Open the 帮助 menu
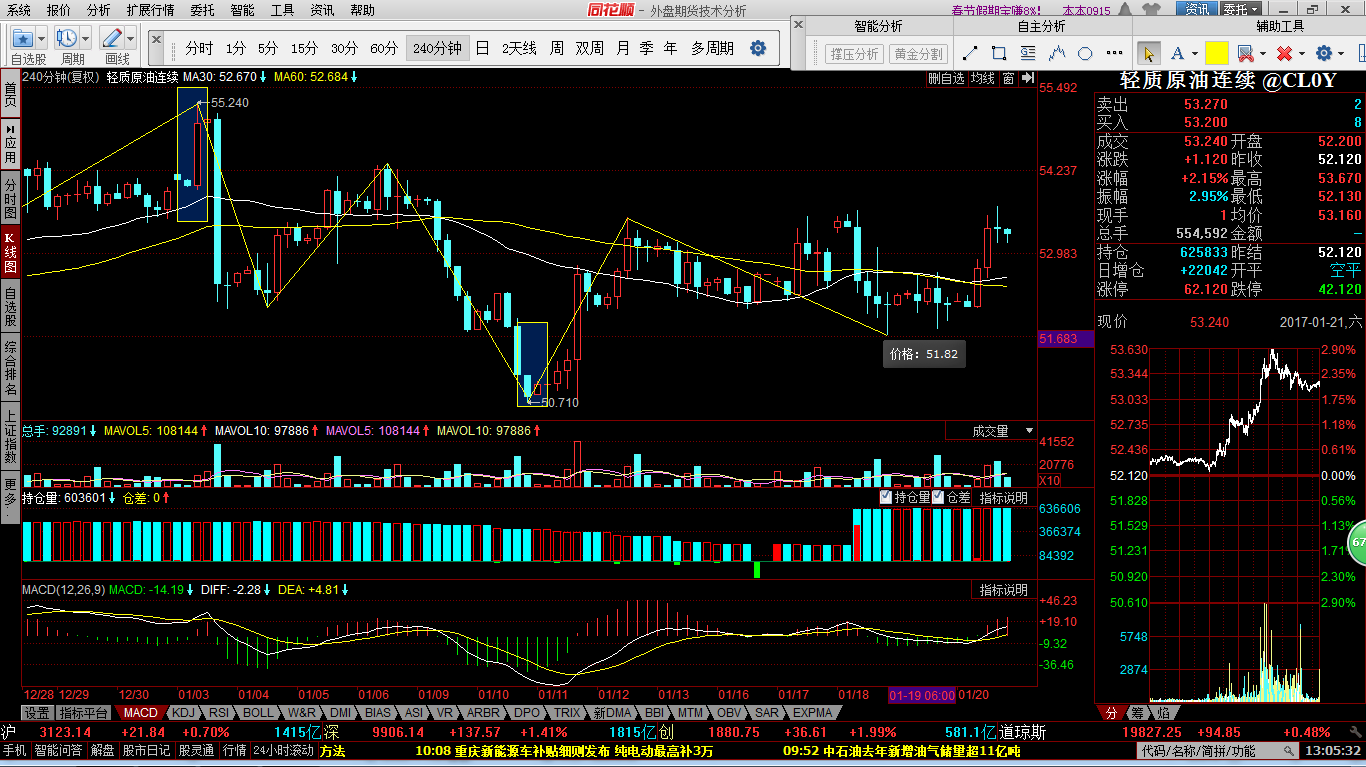This screenshot has height=767, width=1366. click(x=363, y=10)
